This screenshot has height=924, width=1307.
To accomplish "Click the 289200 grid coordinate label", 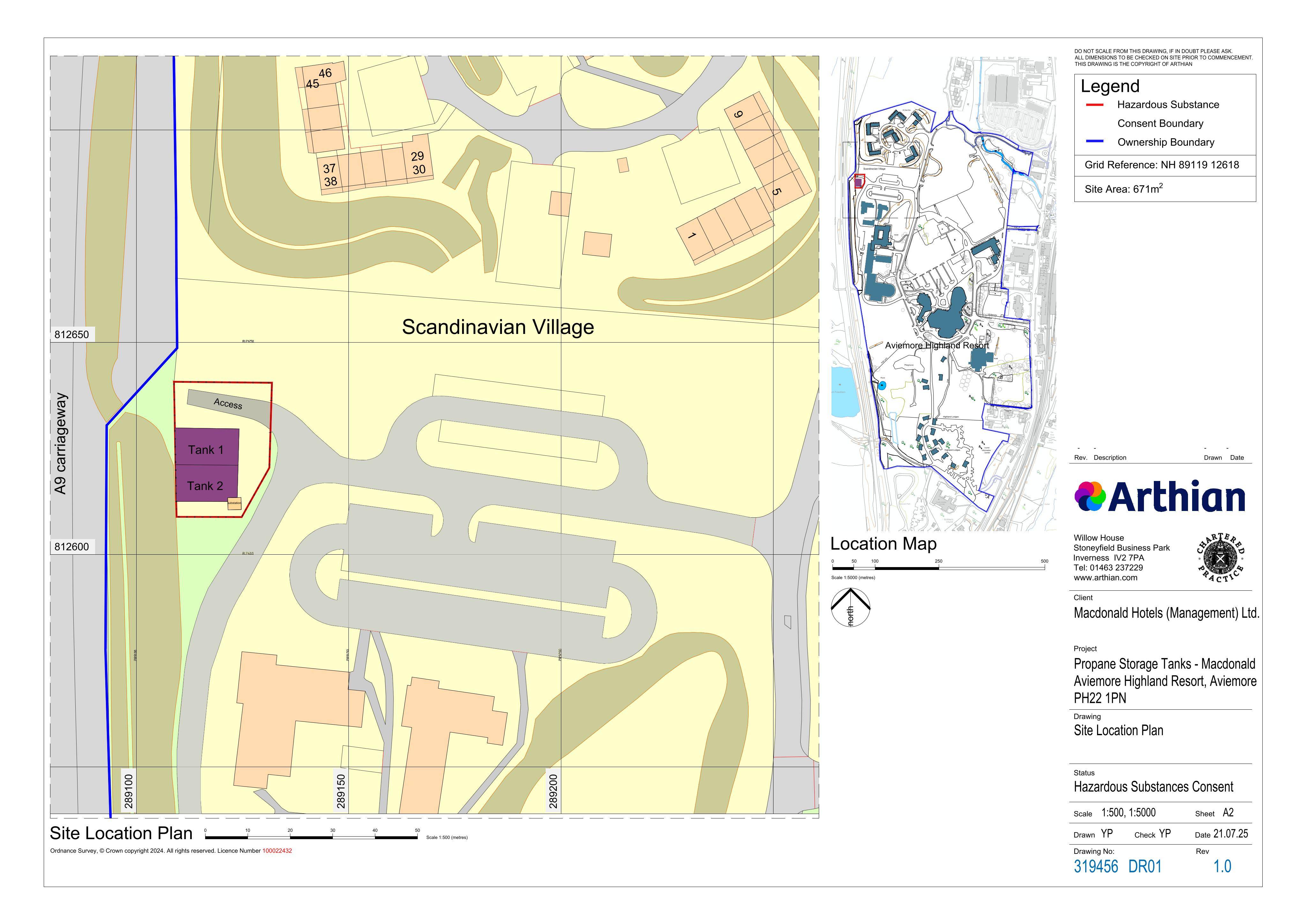I will (553, 791).
